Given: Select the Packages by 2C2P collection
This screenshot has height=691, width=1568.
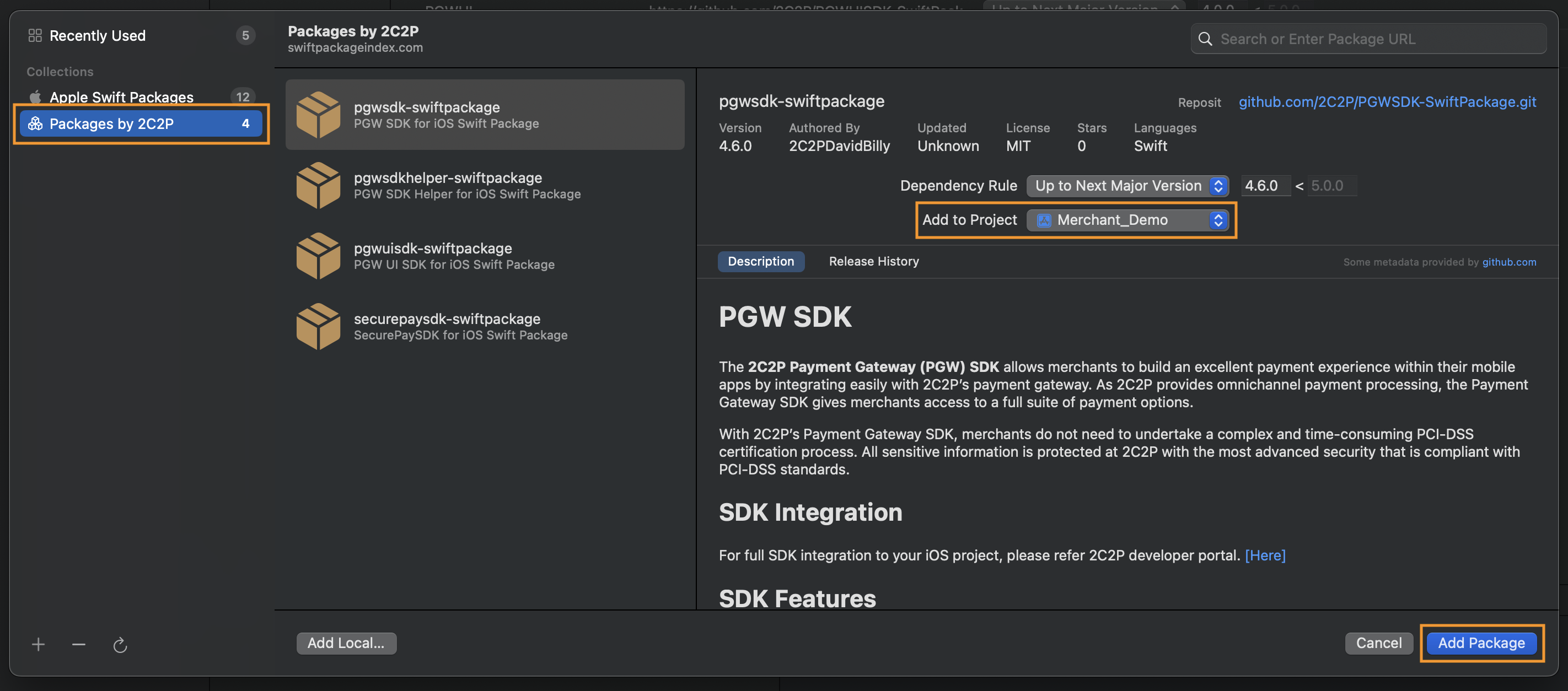Looking at the screenshot, I should pos(141,123).
